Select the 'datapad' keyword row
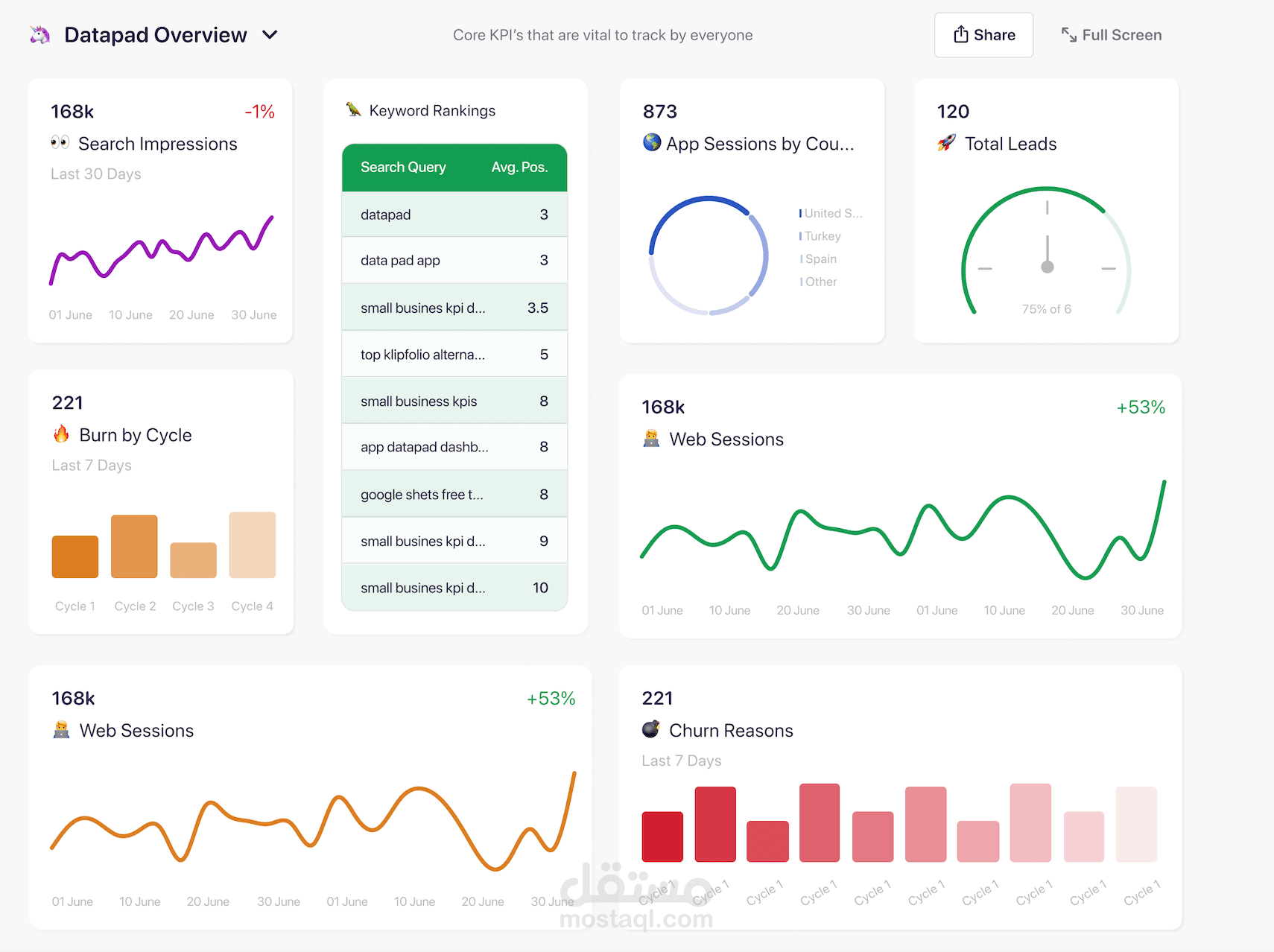Screen dimensions: 1274x952 454,215
